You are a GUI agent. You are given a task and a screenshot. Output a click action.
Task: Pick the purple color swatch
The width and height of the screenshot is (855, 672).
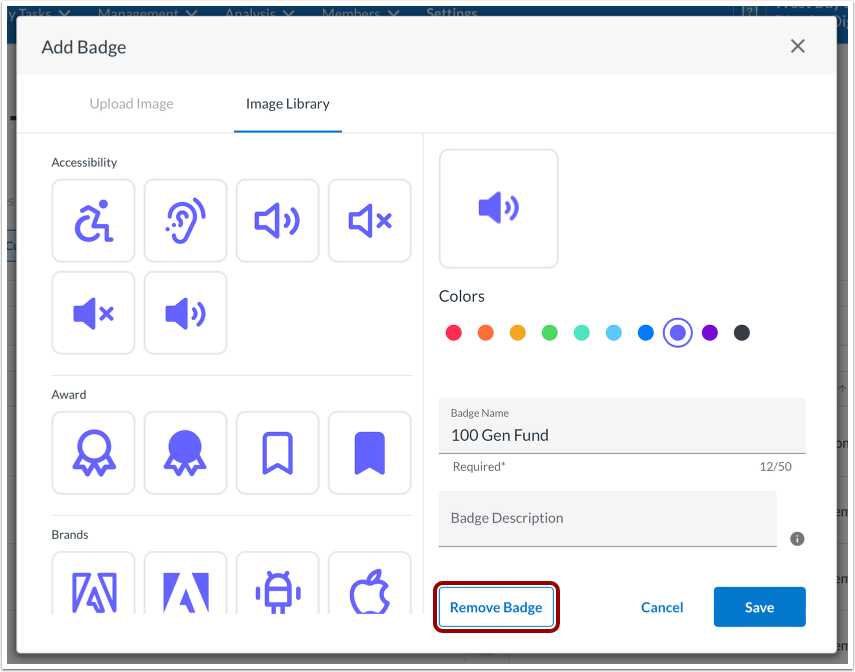(709, 333)
